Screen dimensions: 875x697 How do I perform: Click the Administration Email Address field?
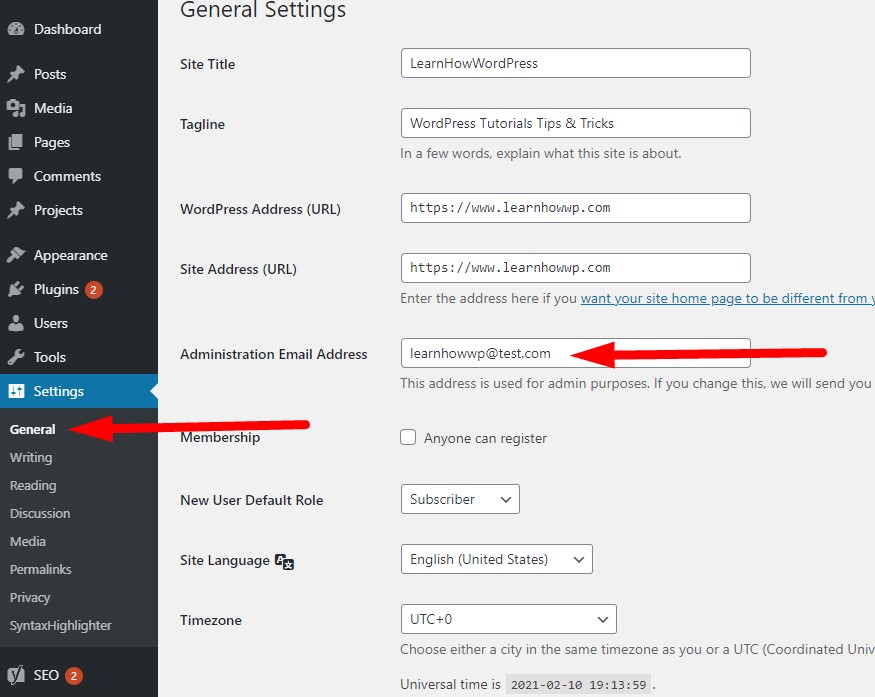pos(575,353)
